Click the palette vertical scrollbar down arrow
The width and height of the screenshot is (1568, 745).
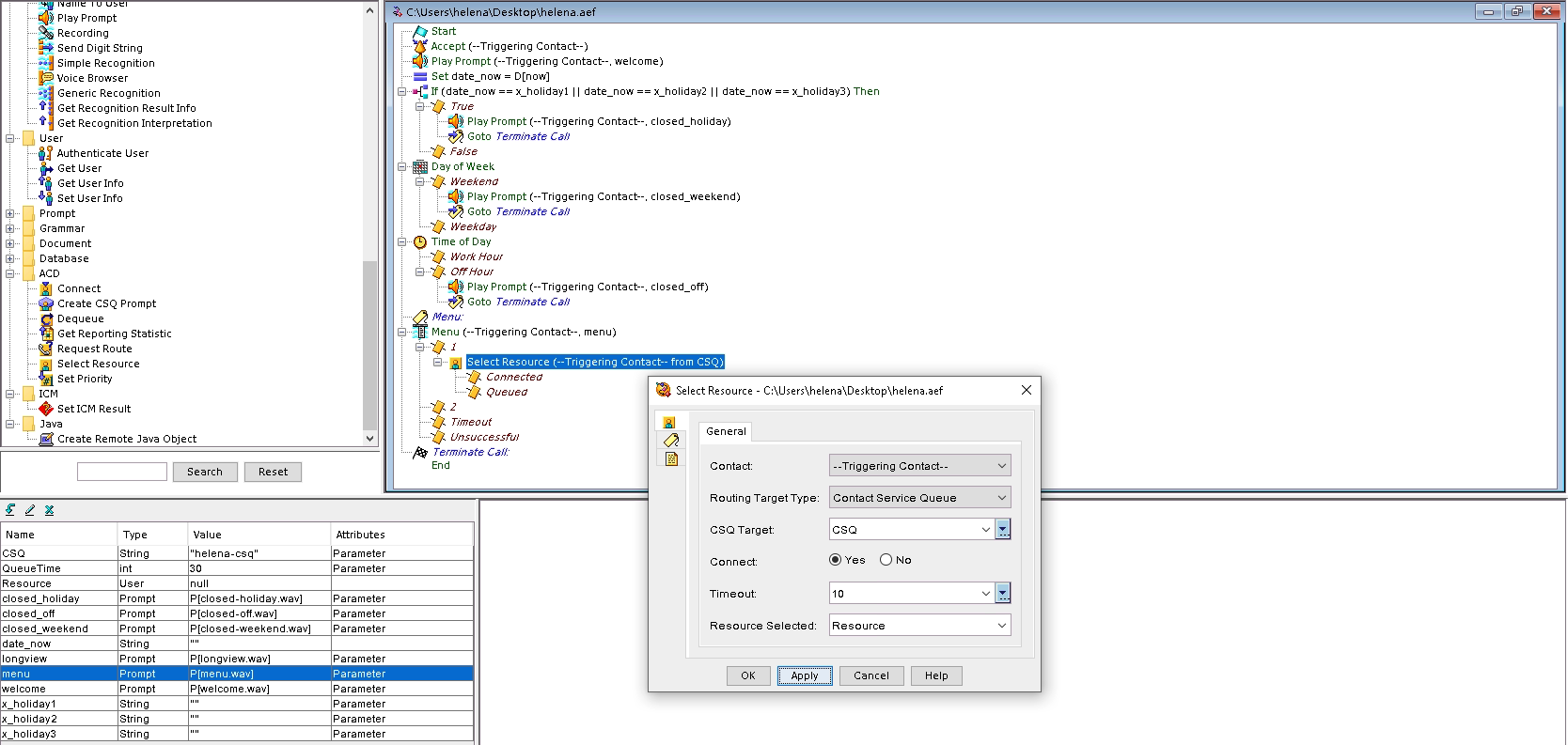tap(369, 439)
